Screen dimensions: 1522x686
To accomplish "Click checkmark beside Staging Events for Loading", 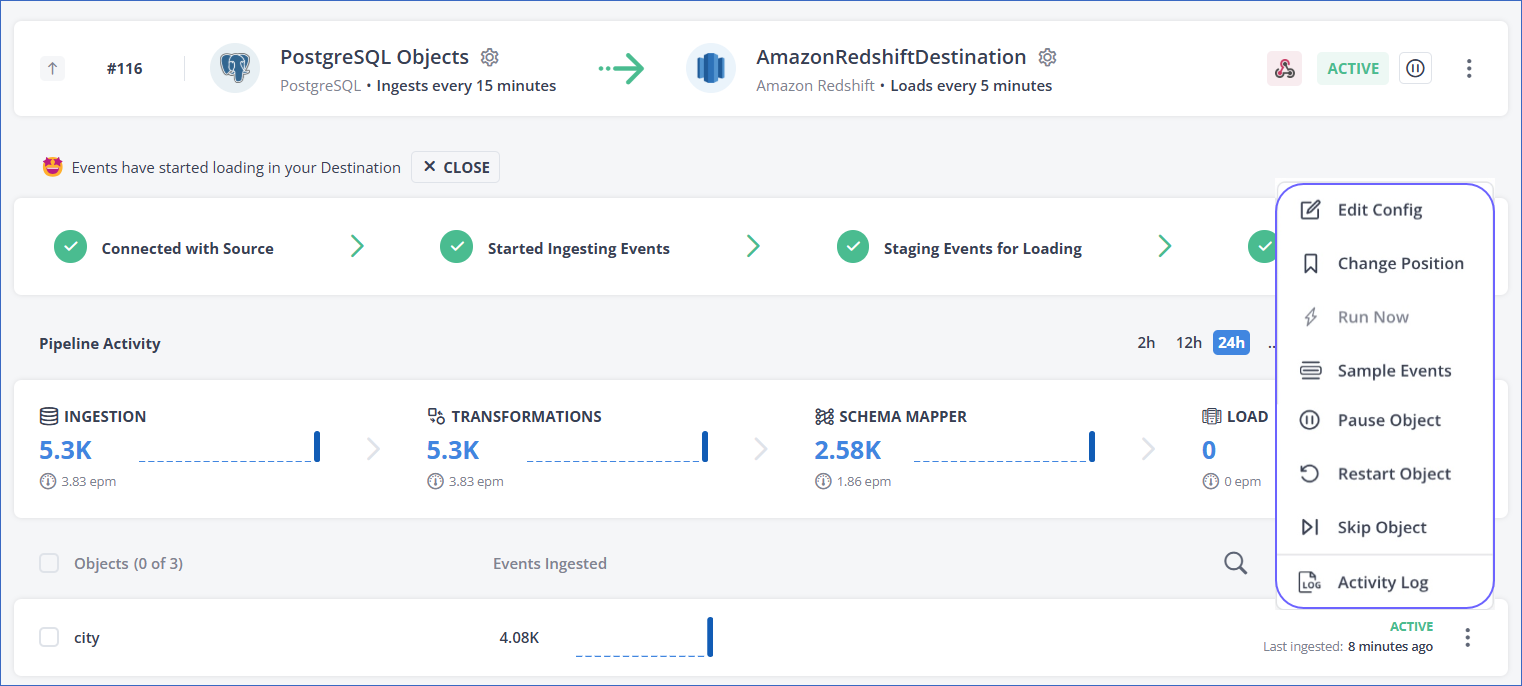I will pos(852,247).
